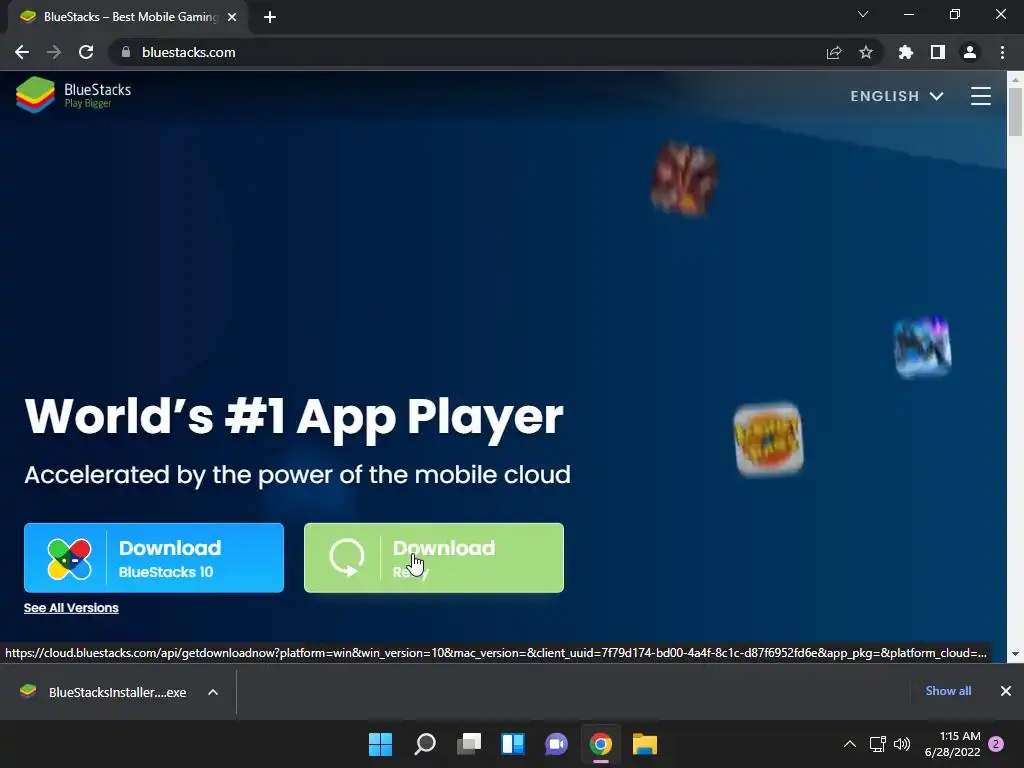Open the hamburger menu on BlueStacks site
1024x768 pixels.
[x=980, y=96]
